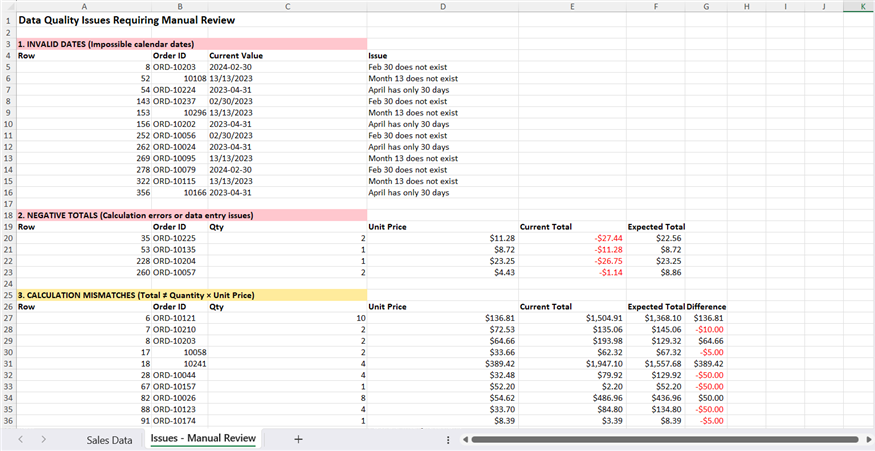Click order ID 10058 cell
The image size is (875, 451).
tap(195, 353)
